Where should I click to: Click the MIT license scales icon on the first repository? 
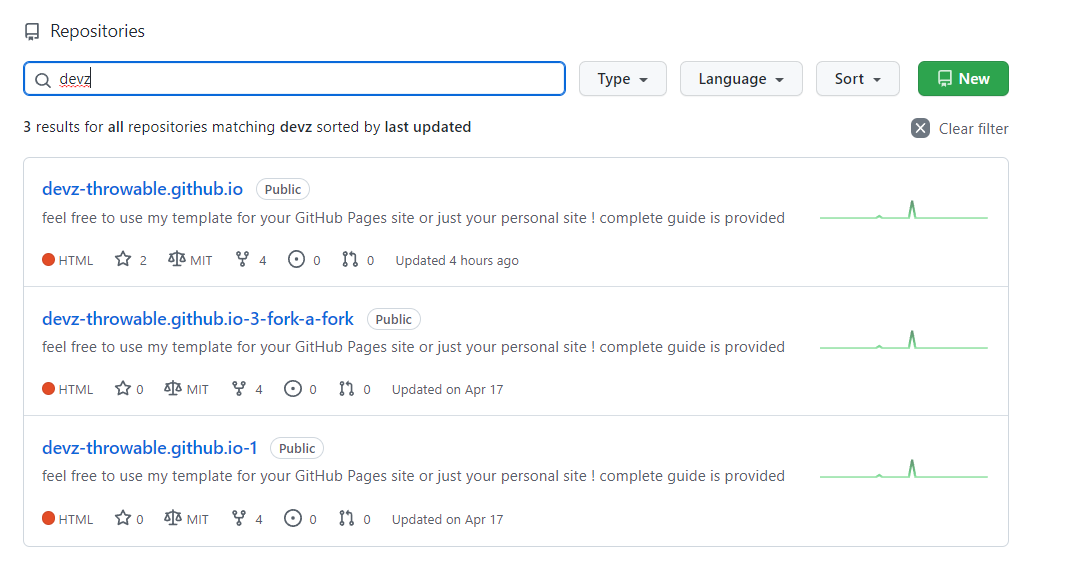point(177,259)
